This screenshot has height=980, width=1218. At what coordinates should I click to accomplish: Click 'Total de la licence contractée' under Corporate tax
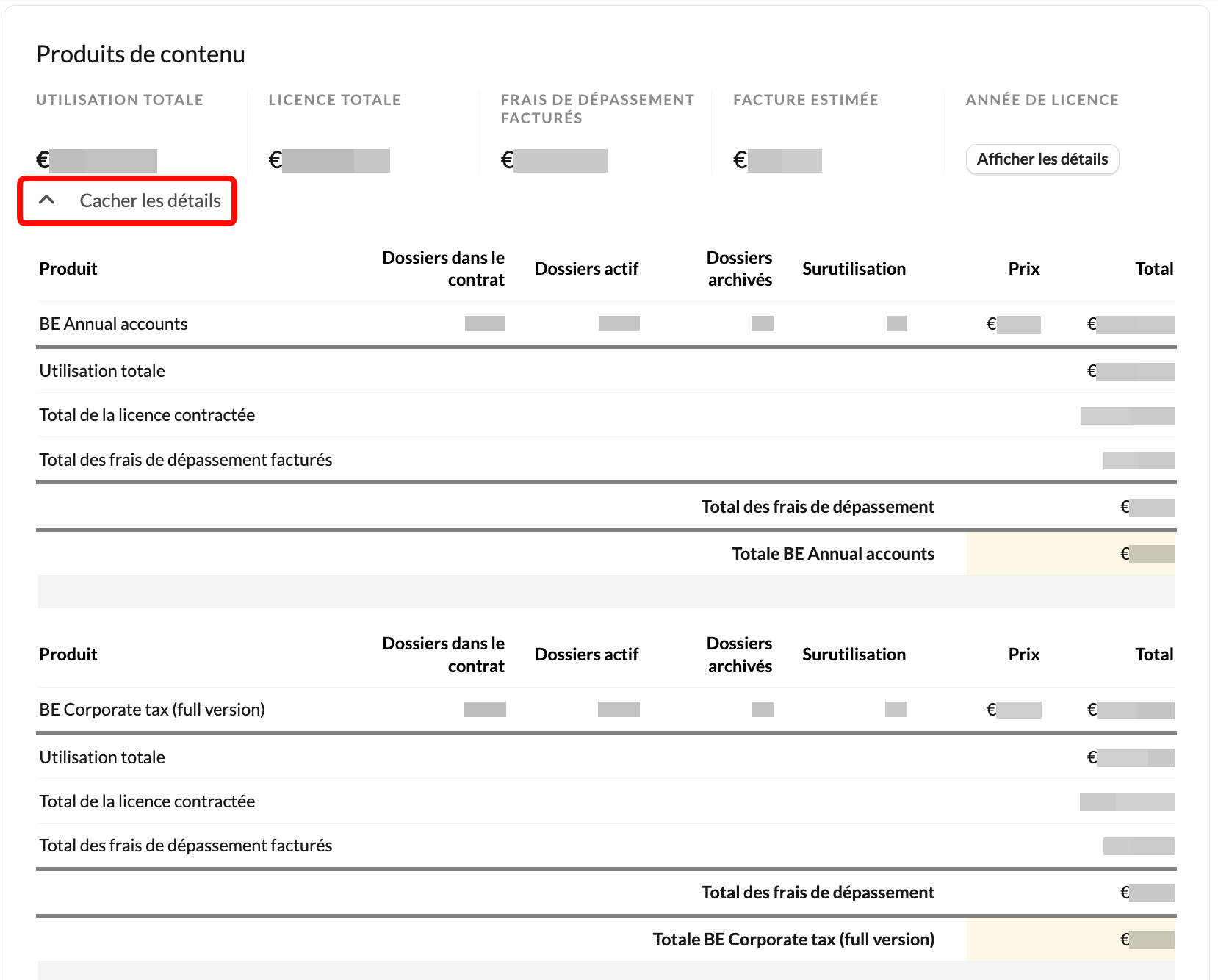click(606, 801)
